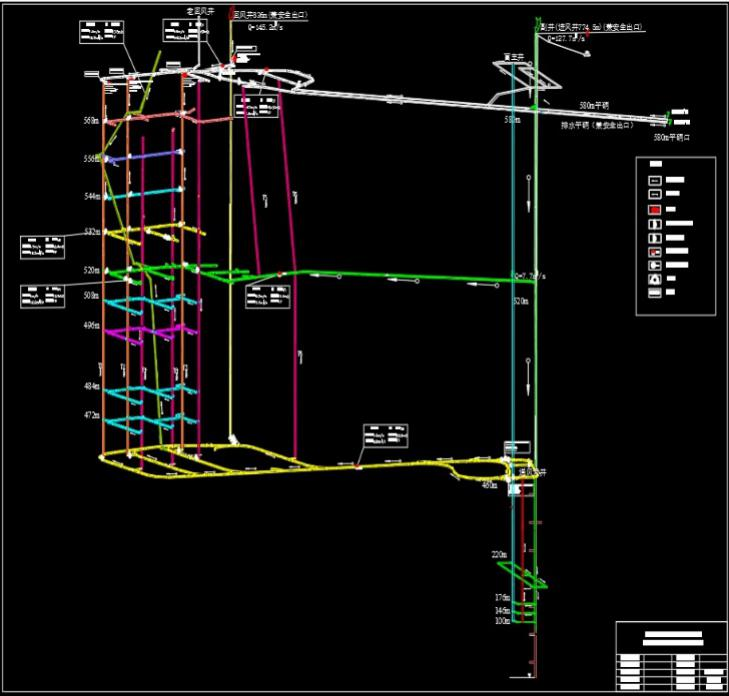729x696 pixels.
Task: Click the "484m" level label
Action: [x=92, y=385]
